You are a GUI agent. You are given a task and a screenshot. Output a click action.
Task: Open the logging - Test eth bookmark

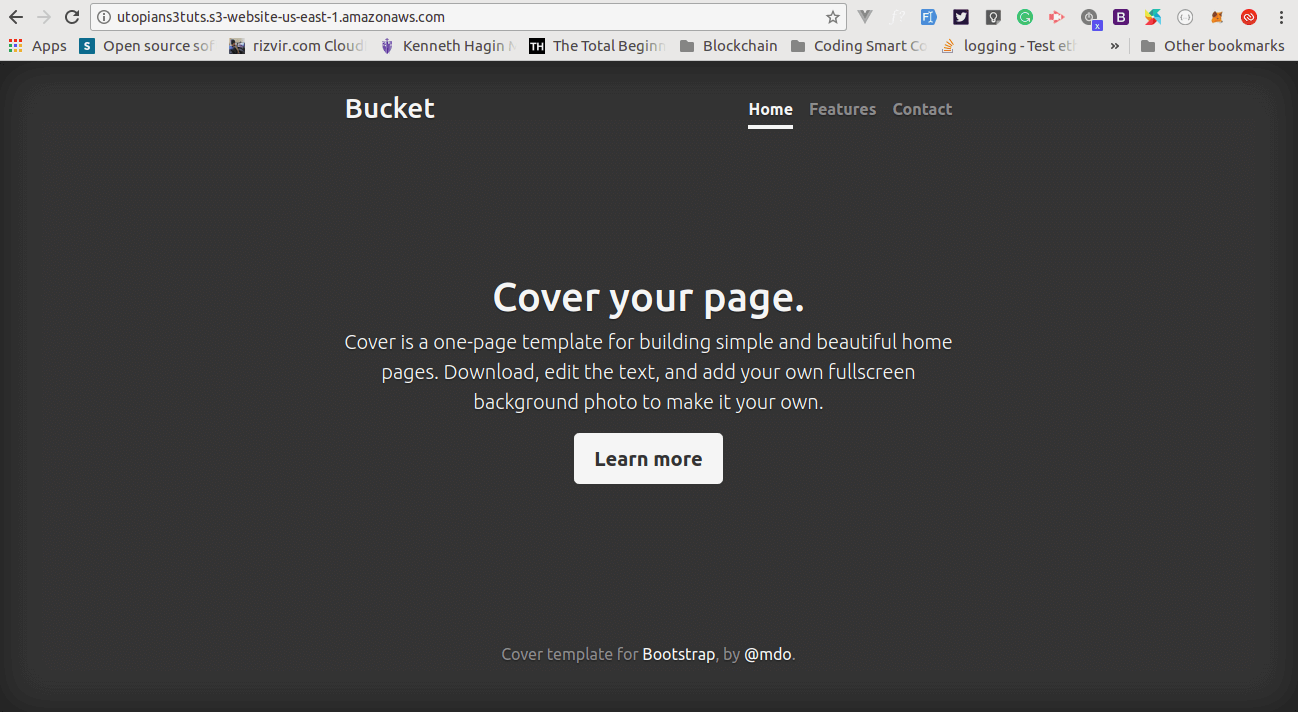click(x=1009, y=46)
